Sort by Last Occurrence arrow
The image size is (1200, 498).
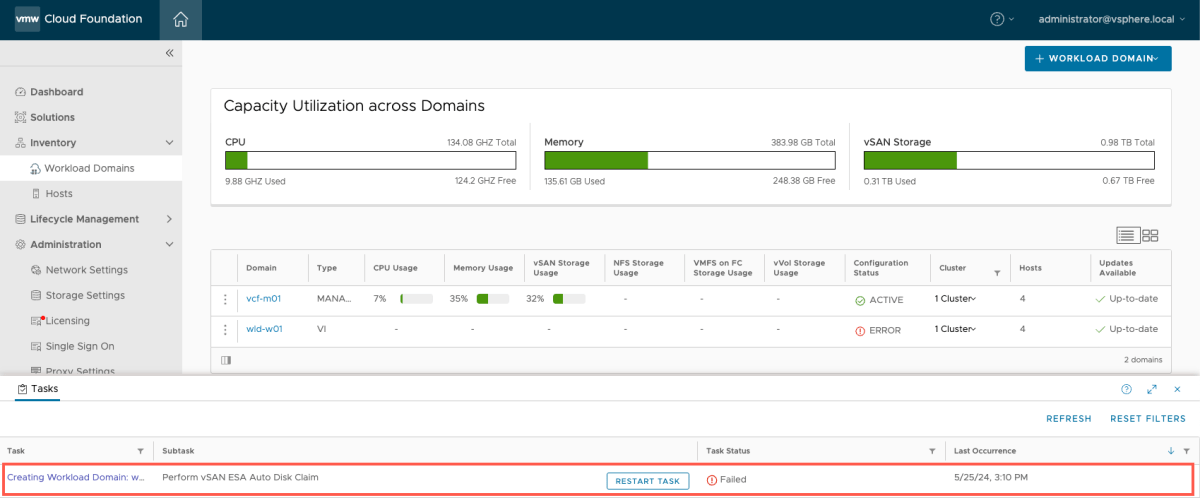point(1171,451)
